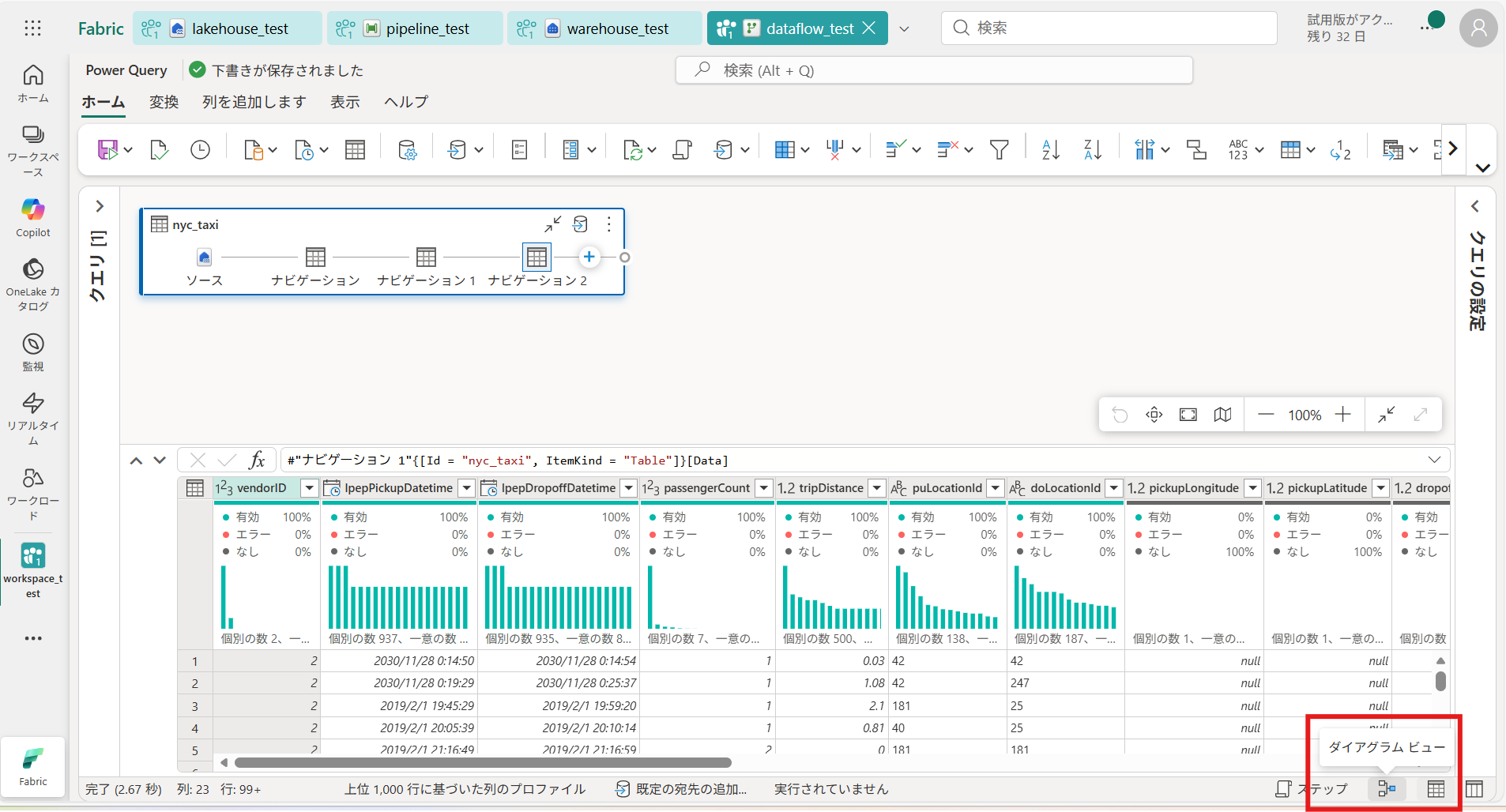
Task: Click the Power Query search box
Action: [x=933, y=70]
